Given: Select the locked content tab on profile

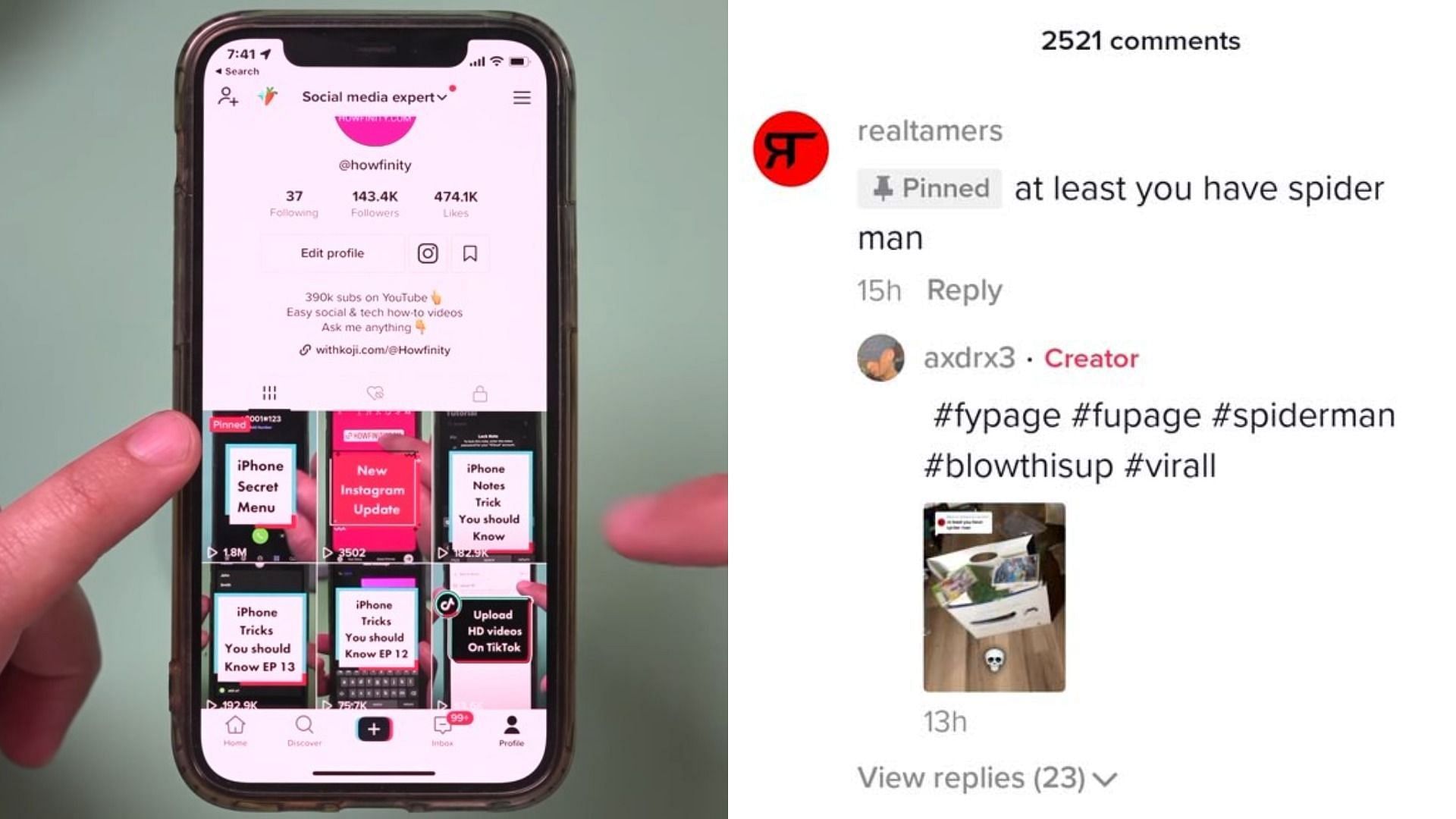Looking at the screenshot, I should click(x=479, y=391).
